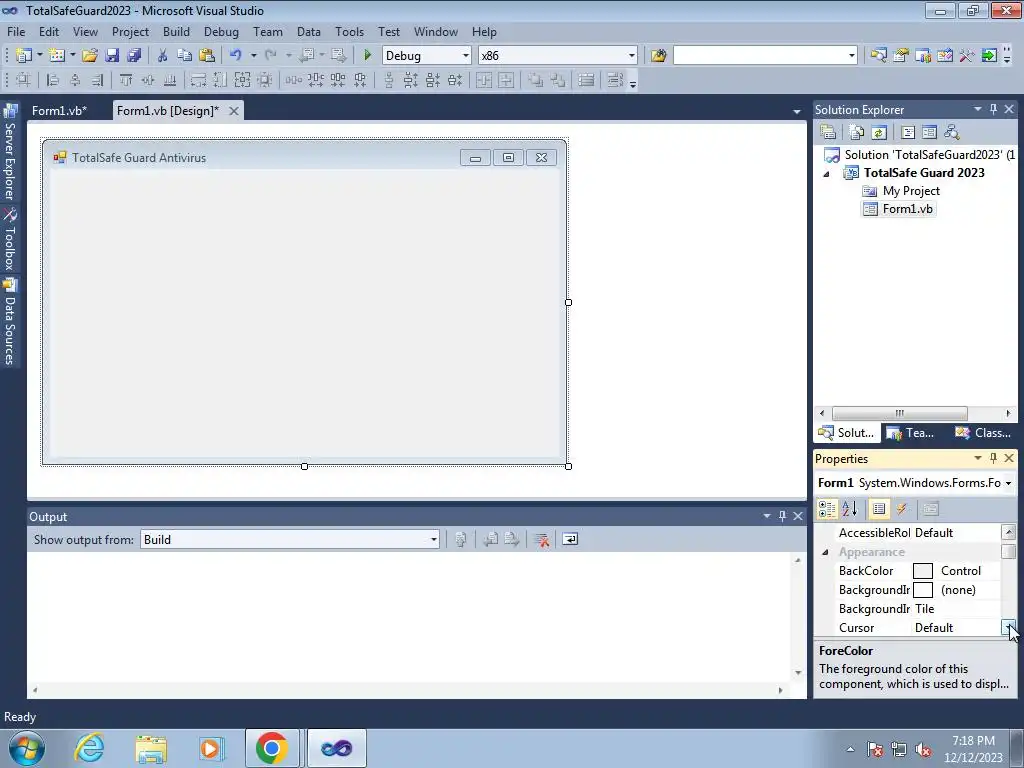
Task: Open Solution Explorer from toolbar icon
Action: (878, 56)
